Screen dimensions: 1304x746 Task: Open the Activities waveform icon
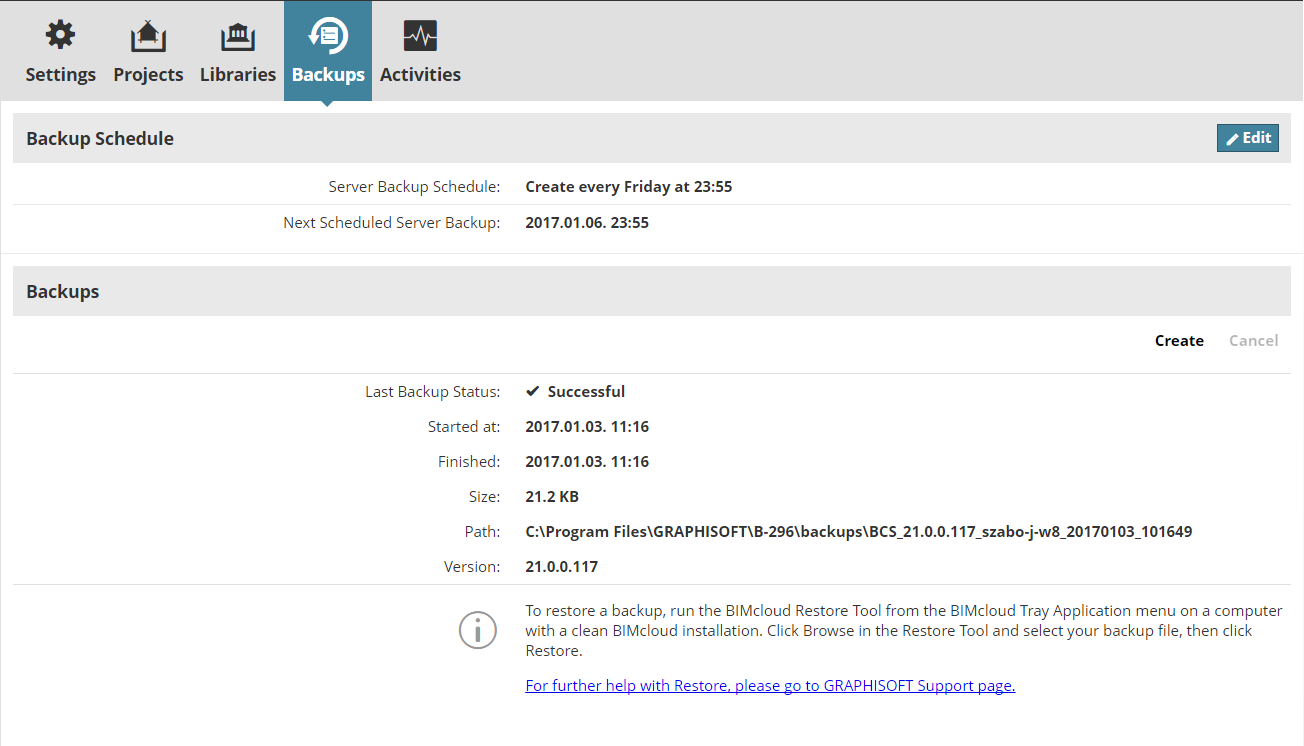[x=419, y=35]
